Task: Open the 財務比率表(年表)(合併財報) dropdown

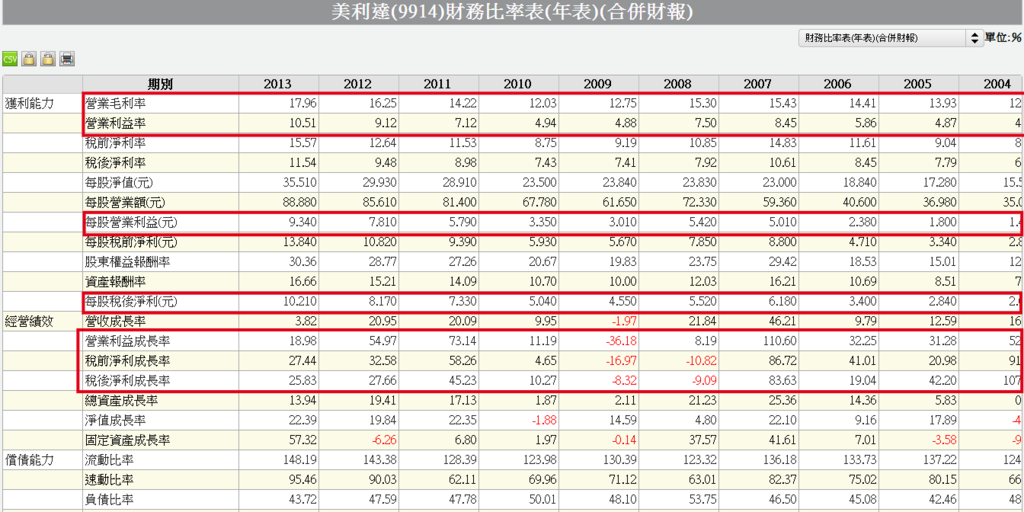Action: 890,39
